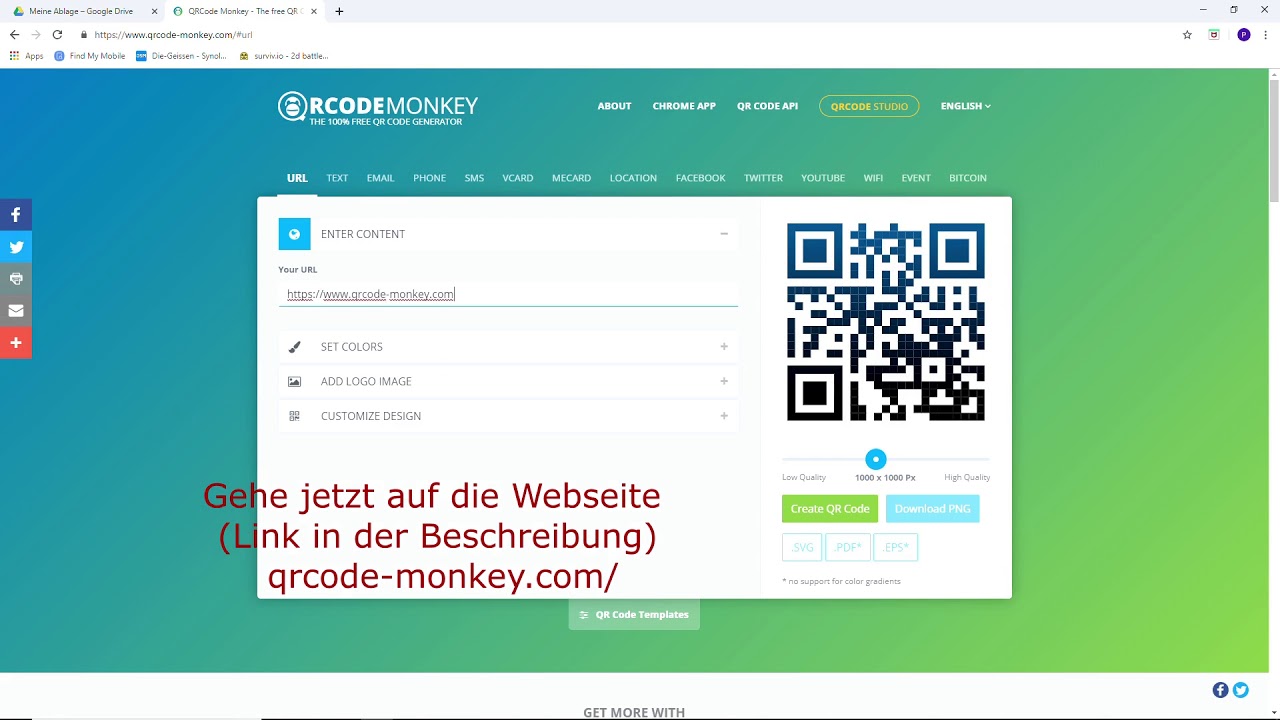Open more share options plus icon
Image resolution: width=1280 pixels, height=720 pixels.
click(16, 343)
